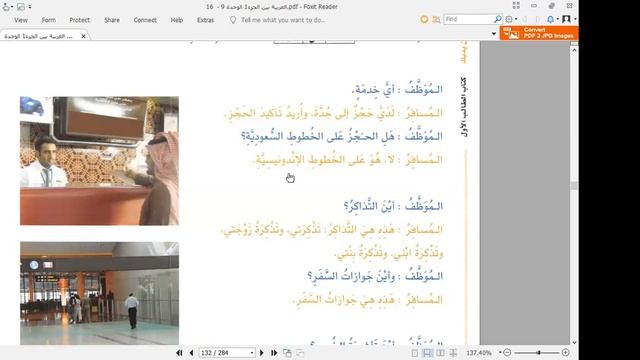Viewport: 640px width, 360px height.
Task: Click the four-square grid icon in title bar
Action: (516, 6)
